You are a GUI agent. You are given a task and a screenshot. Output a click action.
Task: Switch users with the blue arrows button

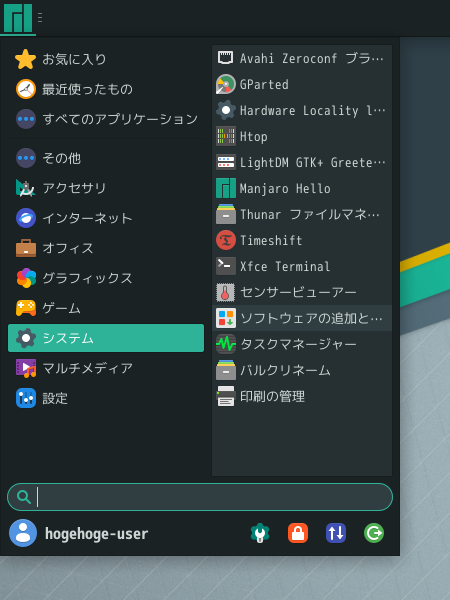pyautogui.click(x=336, y=533)
